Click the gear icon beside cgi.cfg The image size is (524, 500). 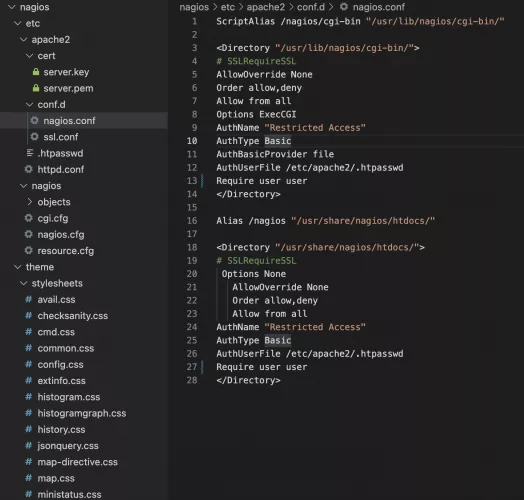coord(28,218)
